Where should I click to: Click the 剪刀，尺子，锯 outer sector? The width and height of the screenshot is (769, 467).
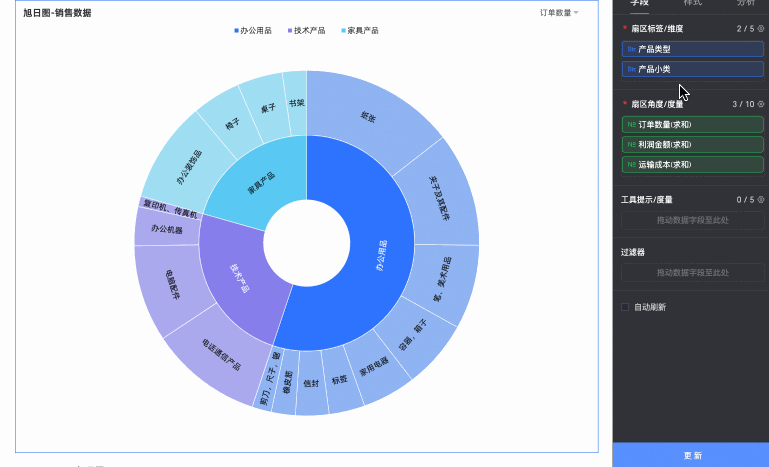pyautogui.click(x=269, y=378)
